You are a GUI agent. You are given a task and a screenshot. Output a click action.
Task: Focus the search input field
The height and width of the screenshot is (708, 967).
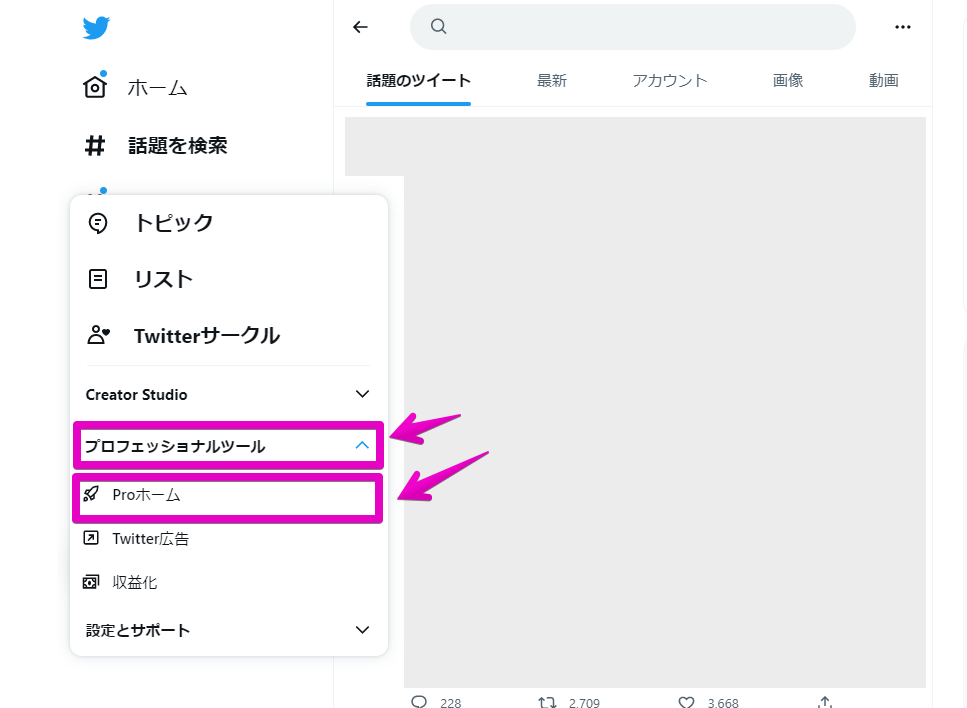(633, 27)
